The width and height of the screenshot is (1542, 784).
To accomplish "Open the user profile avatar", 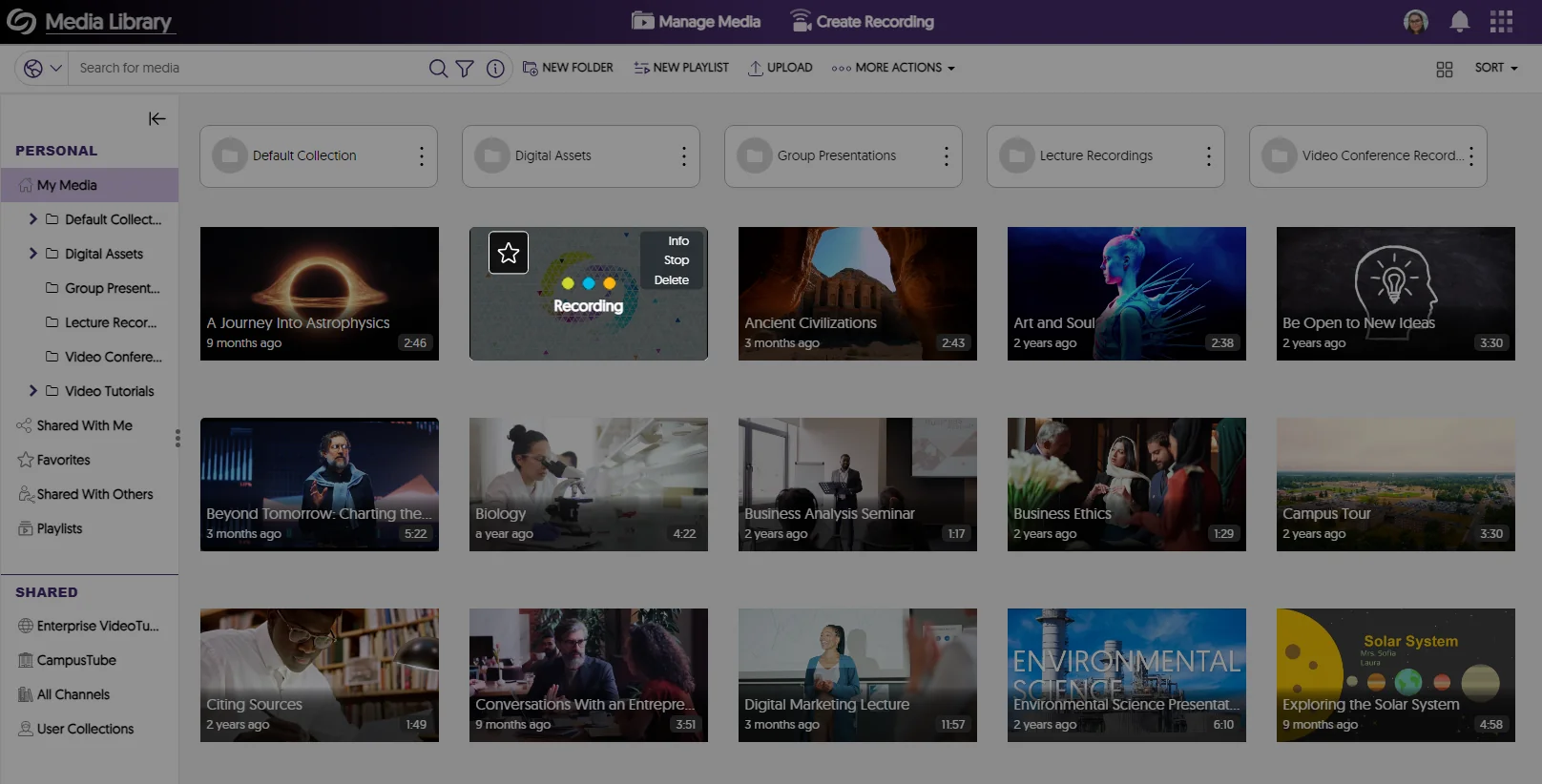I will click(1416, 22).
